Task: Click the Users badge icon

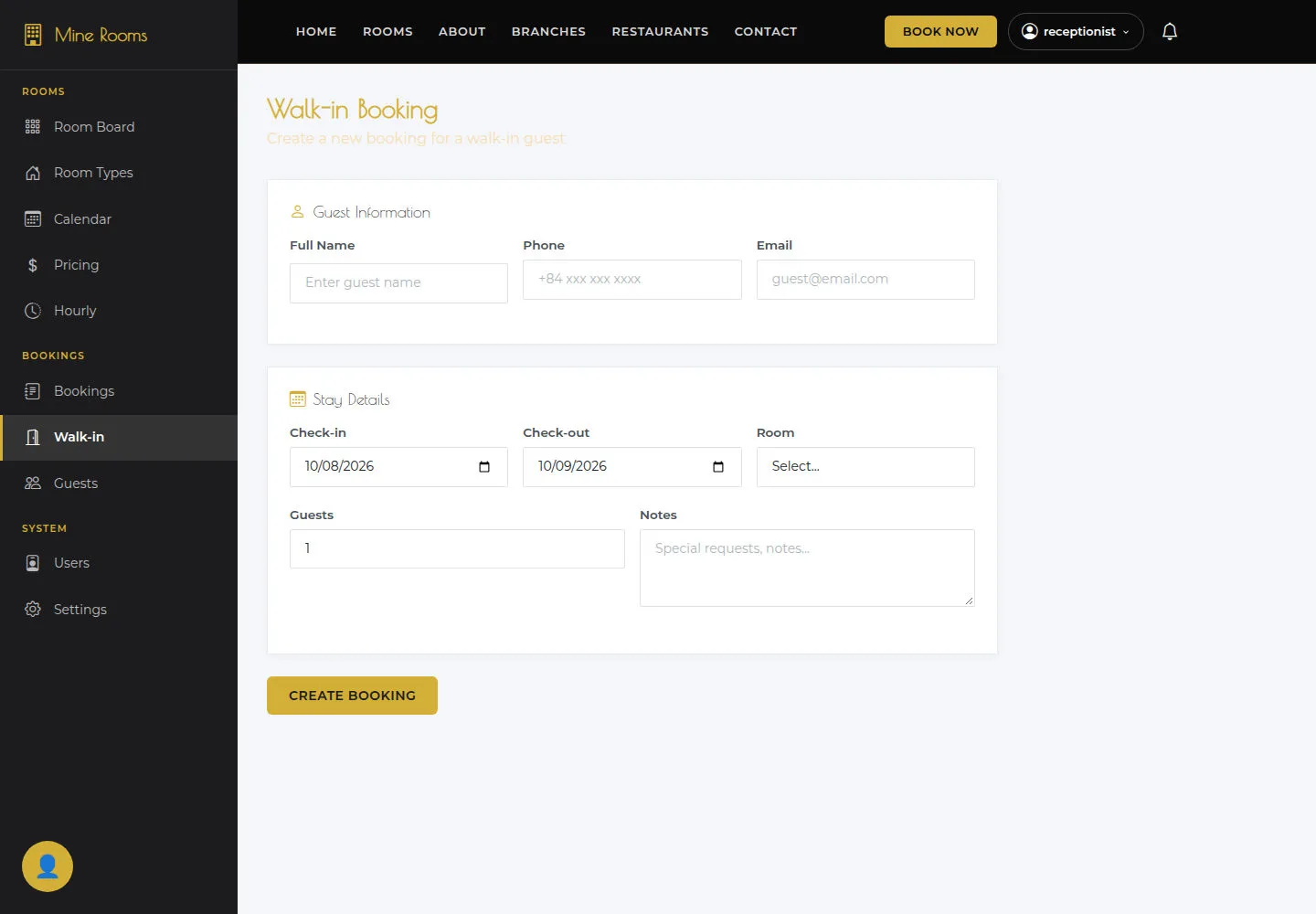Action: [x=33, y=563]
